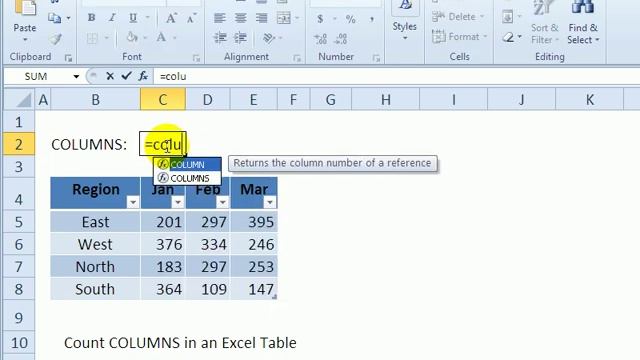Open Sort & Filter menu
640x360 pixels.
coord(544,22)
